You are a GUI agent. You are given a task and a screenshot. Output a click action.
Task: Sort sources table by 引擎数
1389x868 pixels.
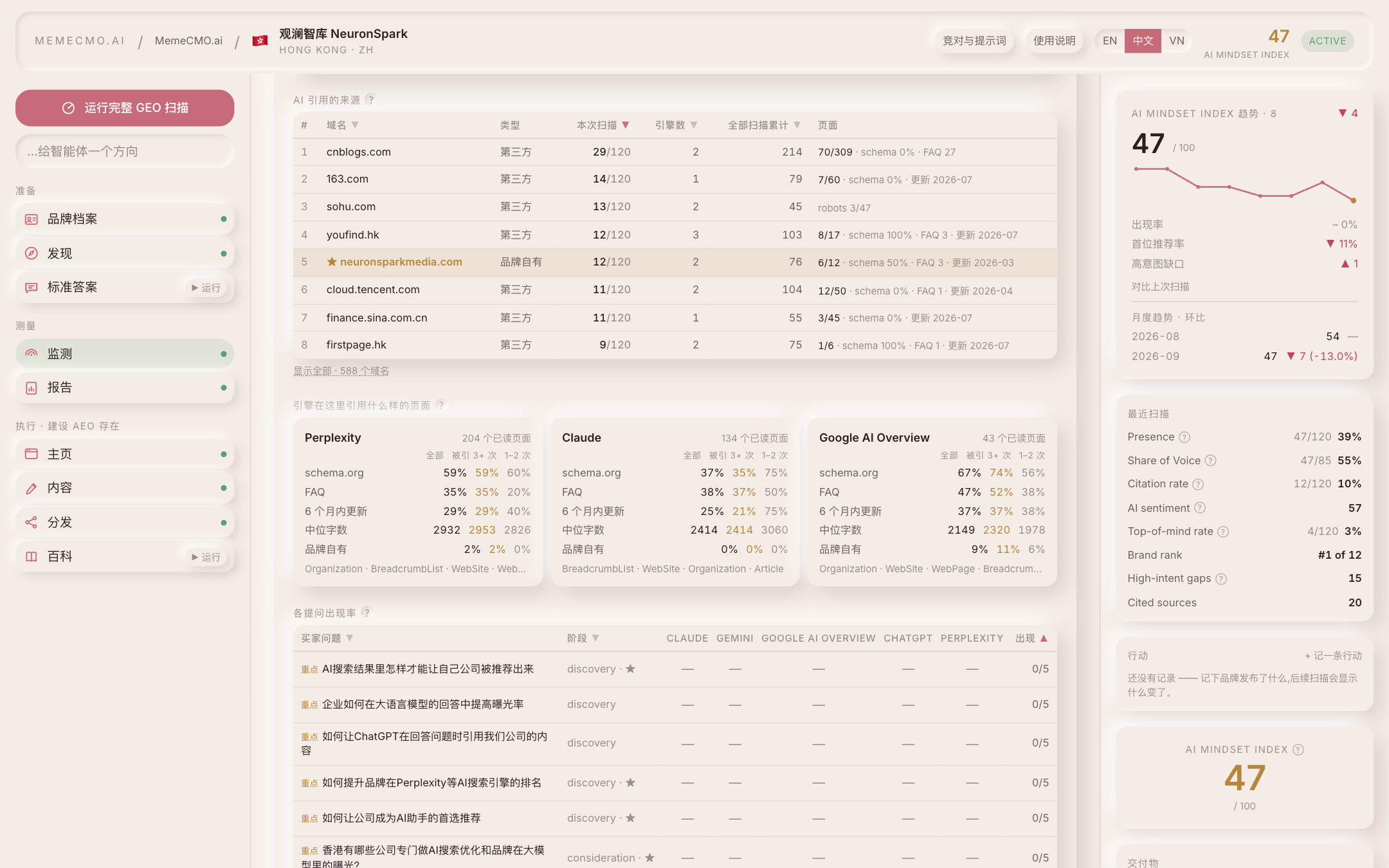click(676, 125)
